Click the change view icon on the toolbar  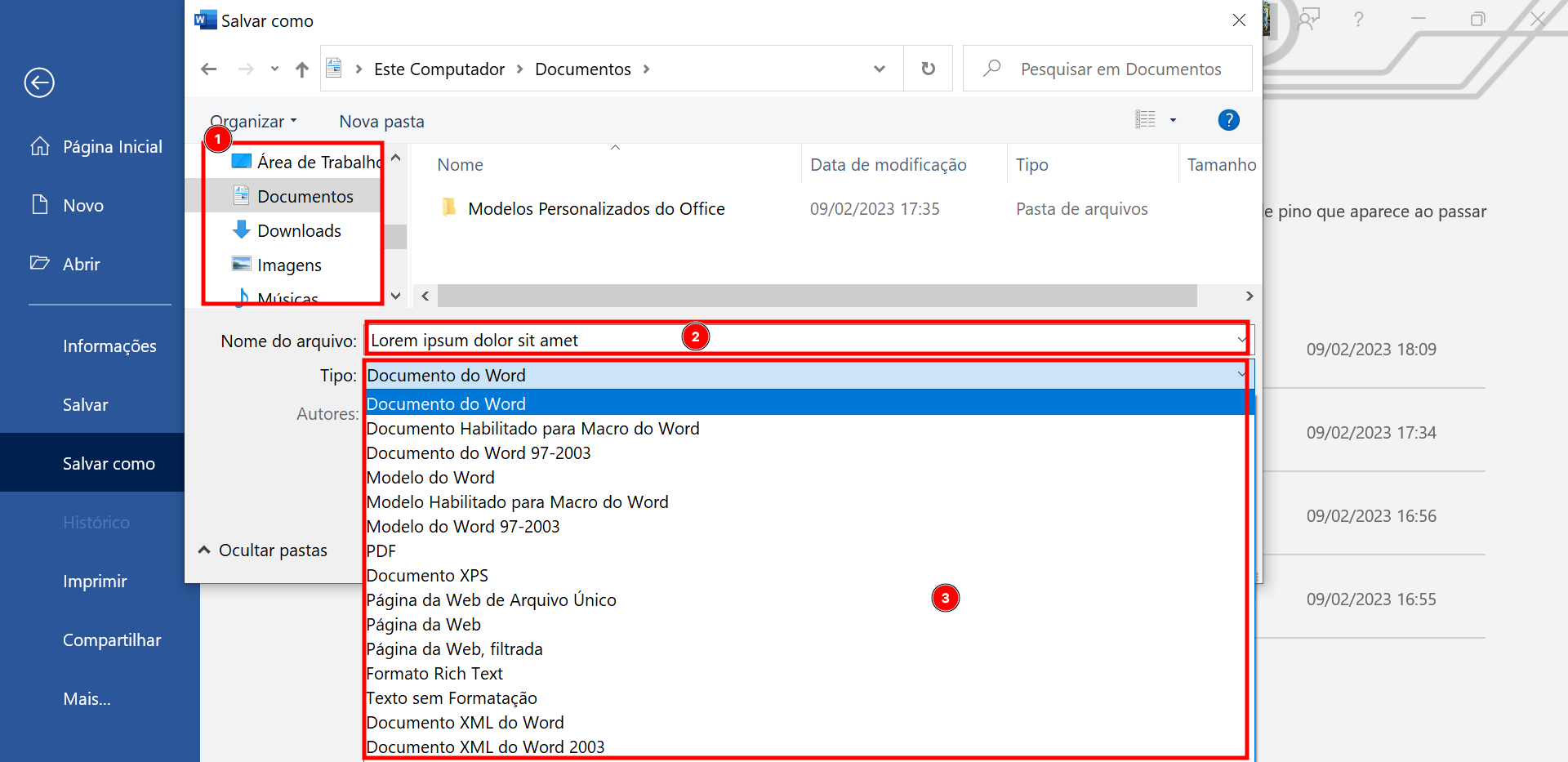coord(1146,119)
